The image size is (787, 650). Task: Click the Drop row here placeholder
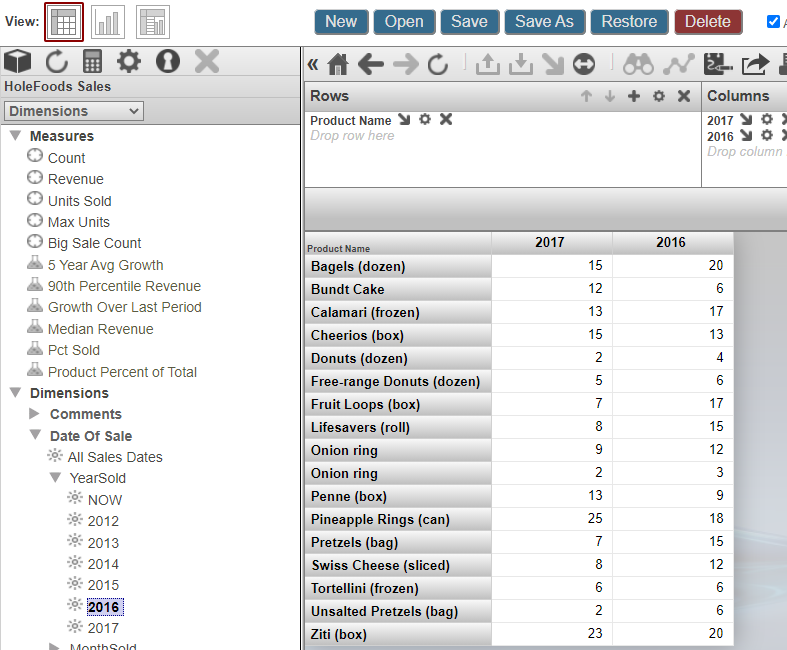(352, 136)
